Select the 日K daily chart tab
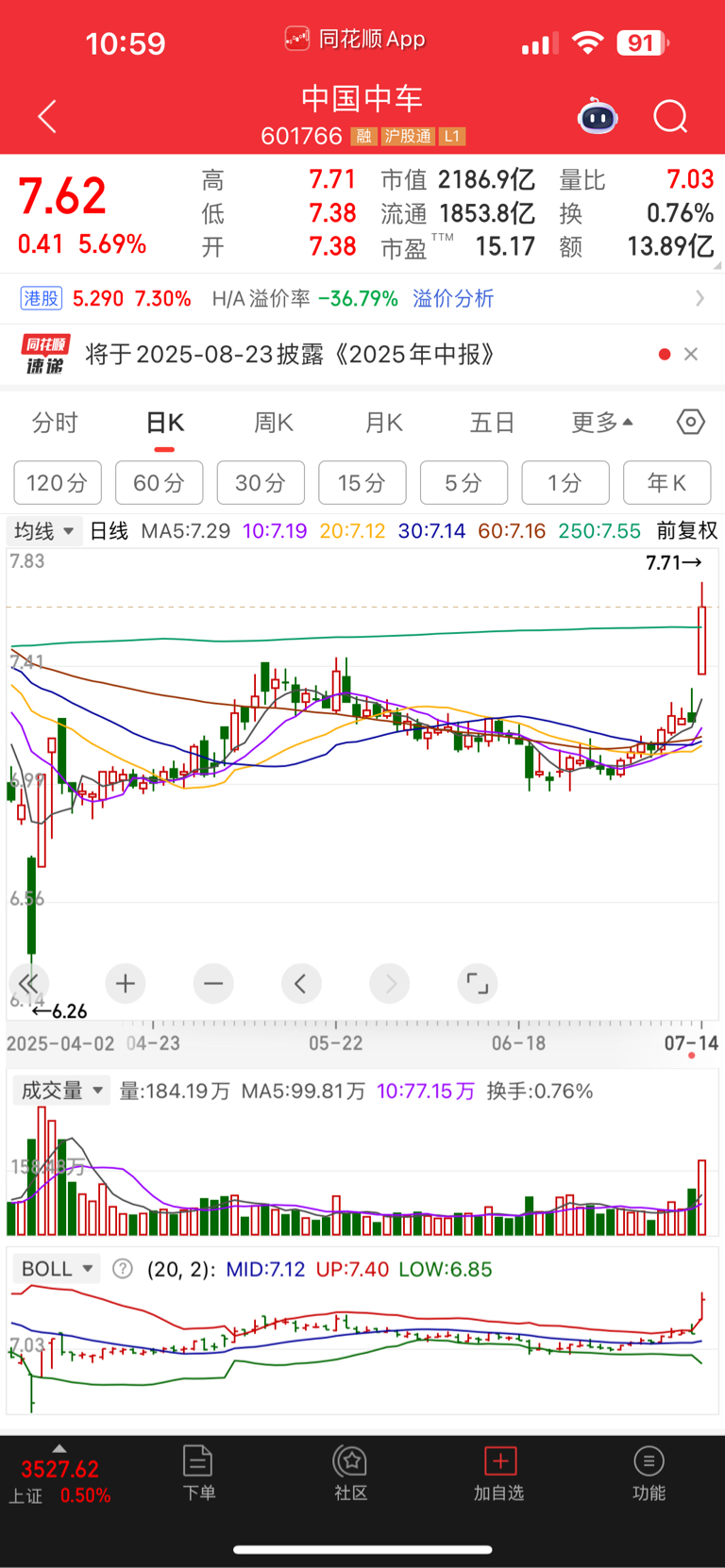Viewport: 725px width, 1568px height. click(x=164, y=423)
